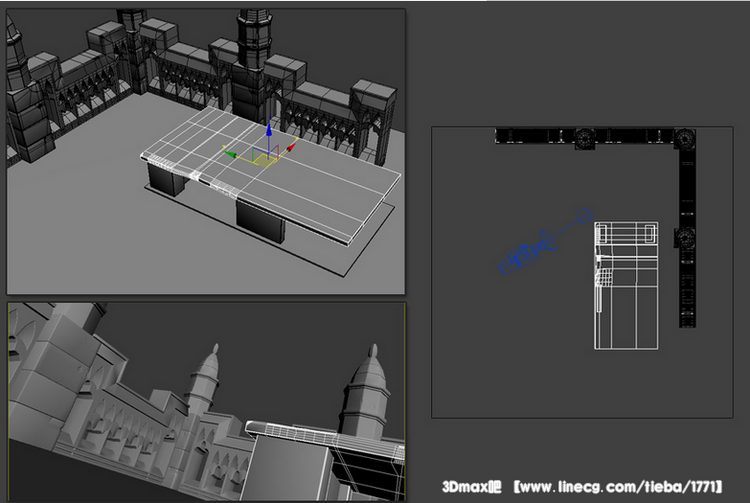Image resolution: width=750 pixels, height=503 pixels.
Task: Select the white table wireframe in the top view
Action: pyautogui.click(x=626, y=285)
